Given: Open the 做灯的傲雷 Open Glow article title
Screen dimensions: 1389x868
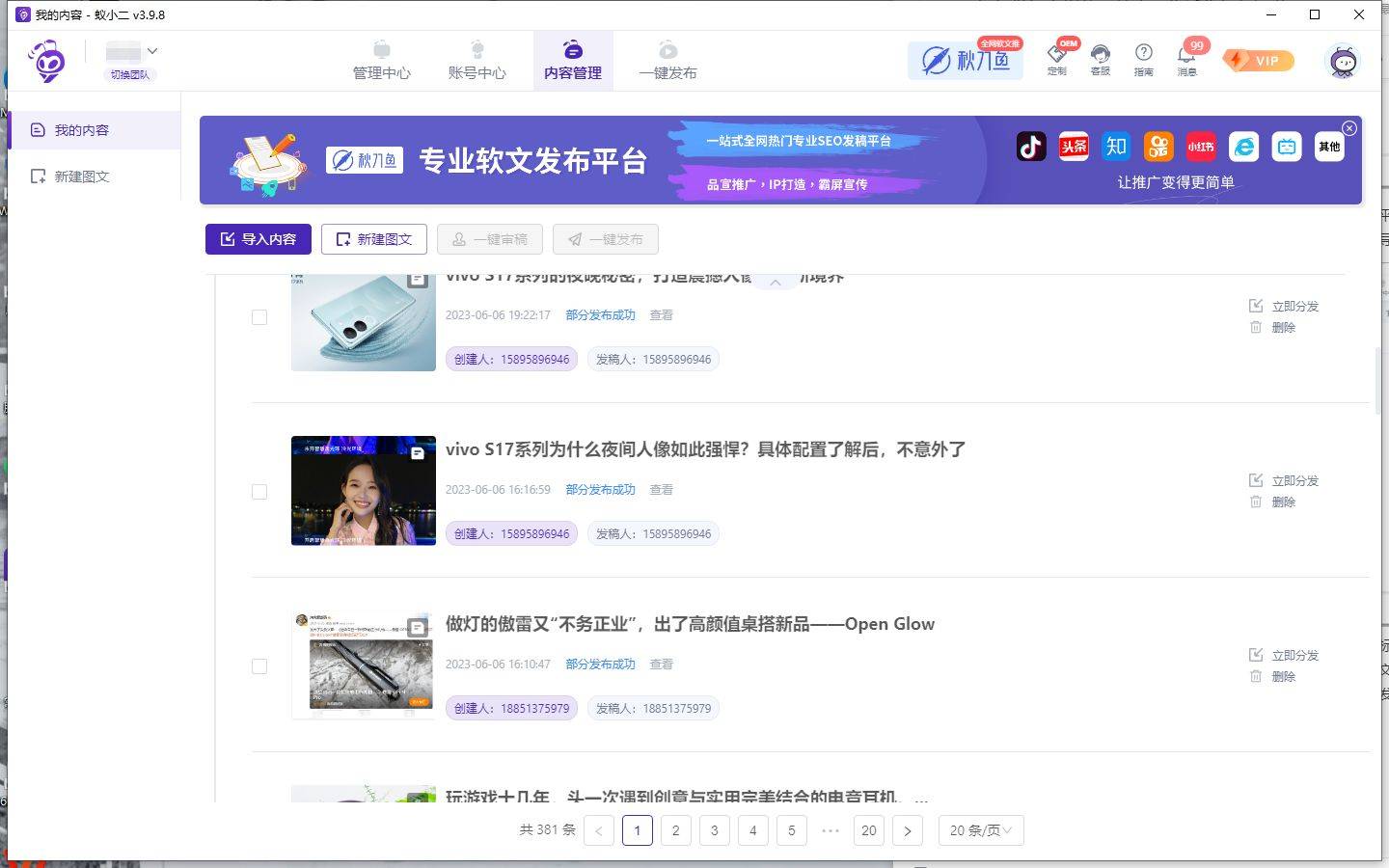Looking at the screenshot, I should (x=690, y=624).
